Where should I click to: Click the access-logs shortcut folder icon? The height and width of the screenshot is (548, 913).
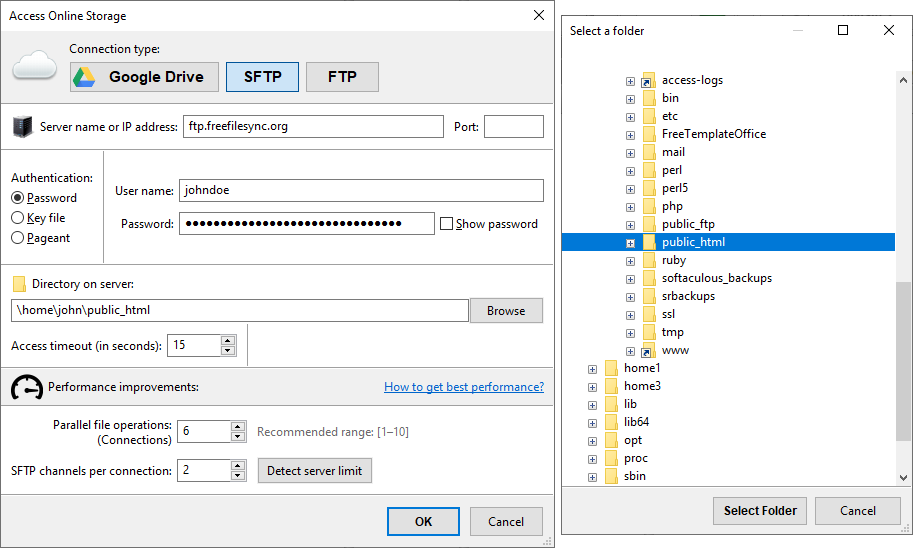(x=648, y=80)
